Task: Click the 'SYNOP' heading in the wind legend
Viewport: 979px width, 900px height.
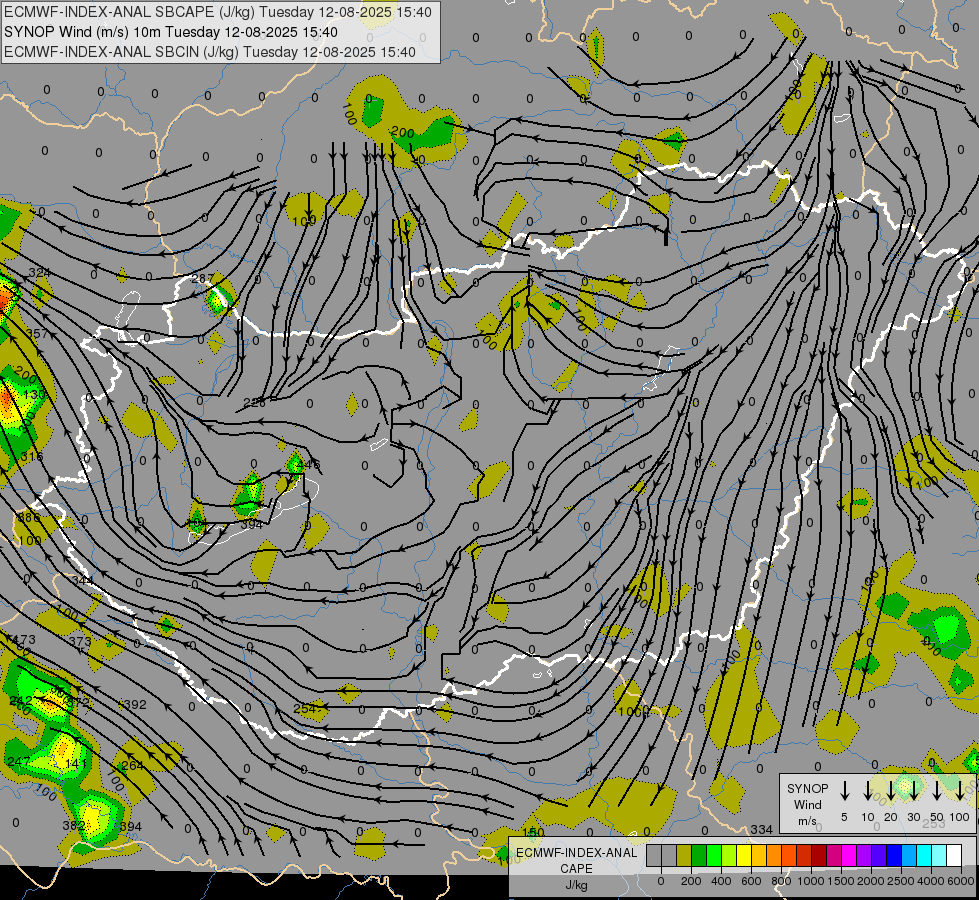Action: coord(807,789)
